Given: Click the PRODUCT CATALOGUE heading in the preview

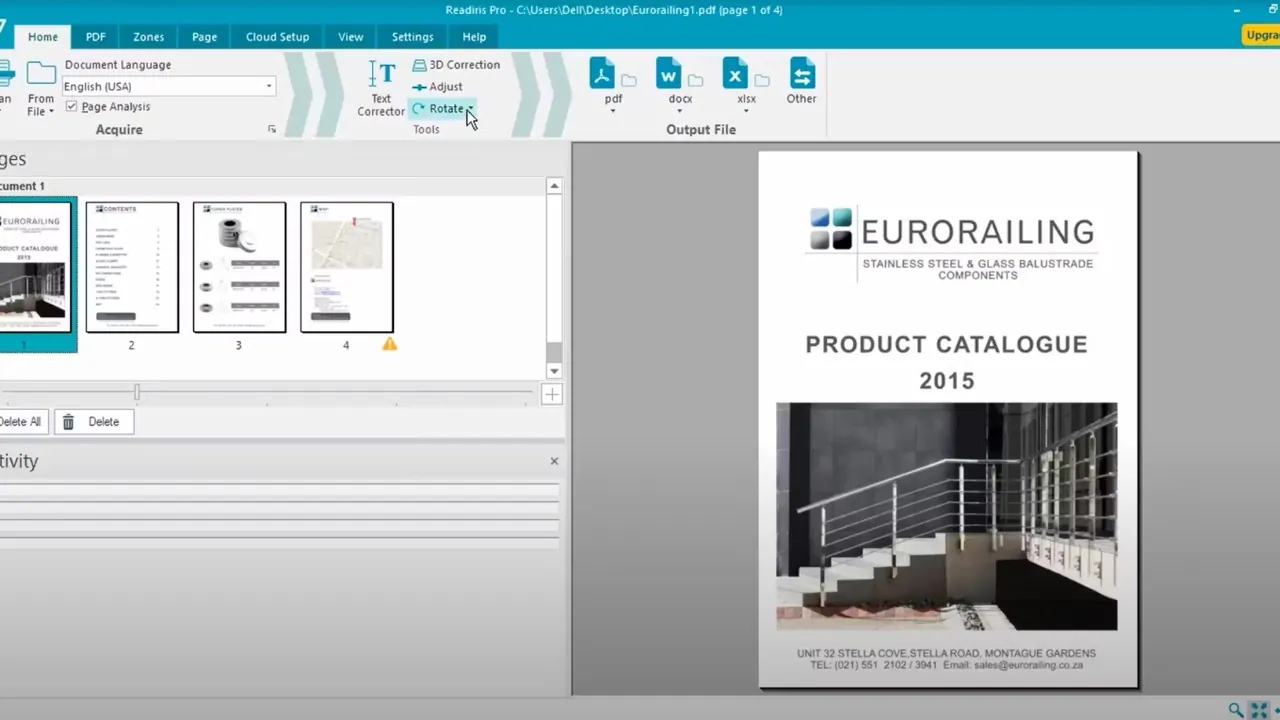Looking at the screenshot, I should pos(946,345).
